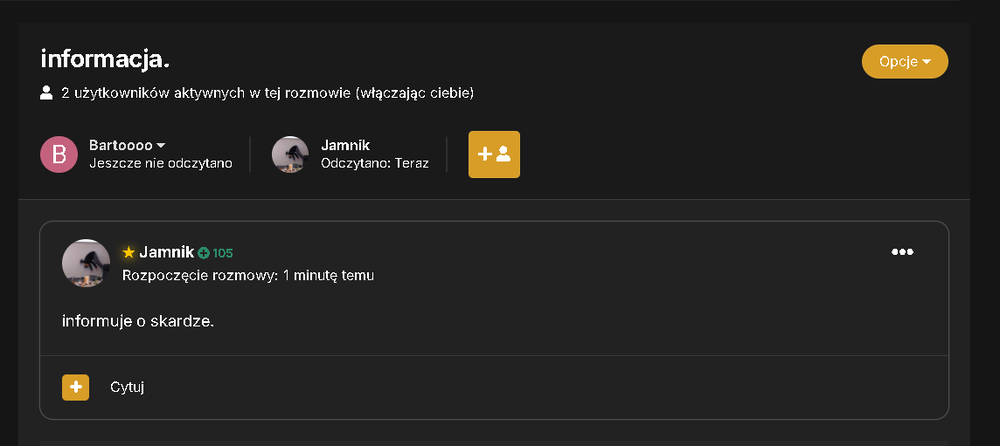This screenshot has width=1000, height=446.
Task: Click Jamnik's large avatar in the post
Action: (86, 263)
